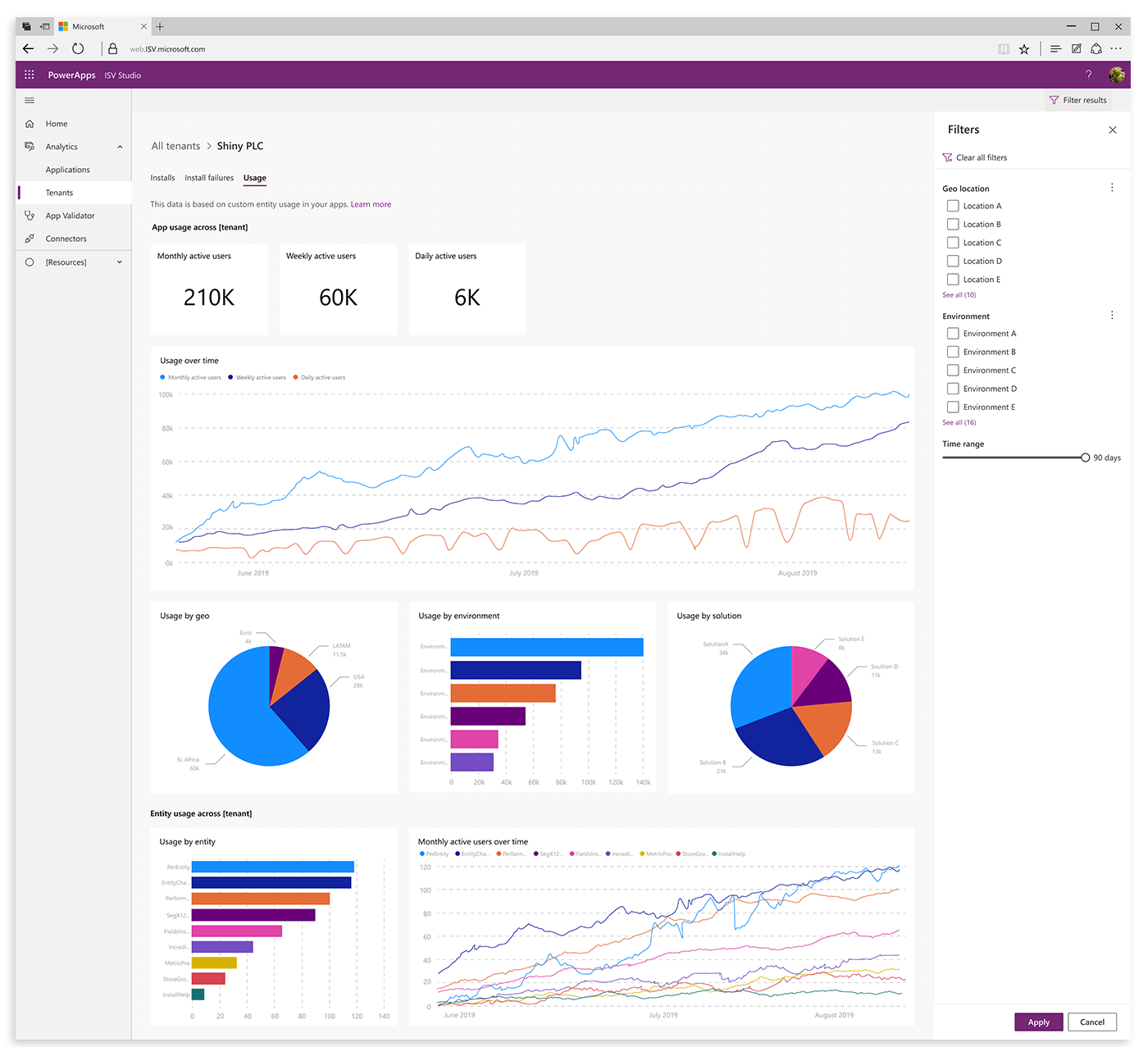Close the Microsoft browser tab

[x=143, y=26]
